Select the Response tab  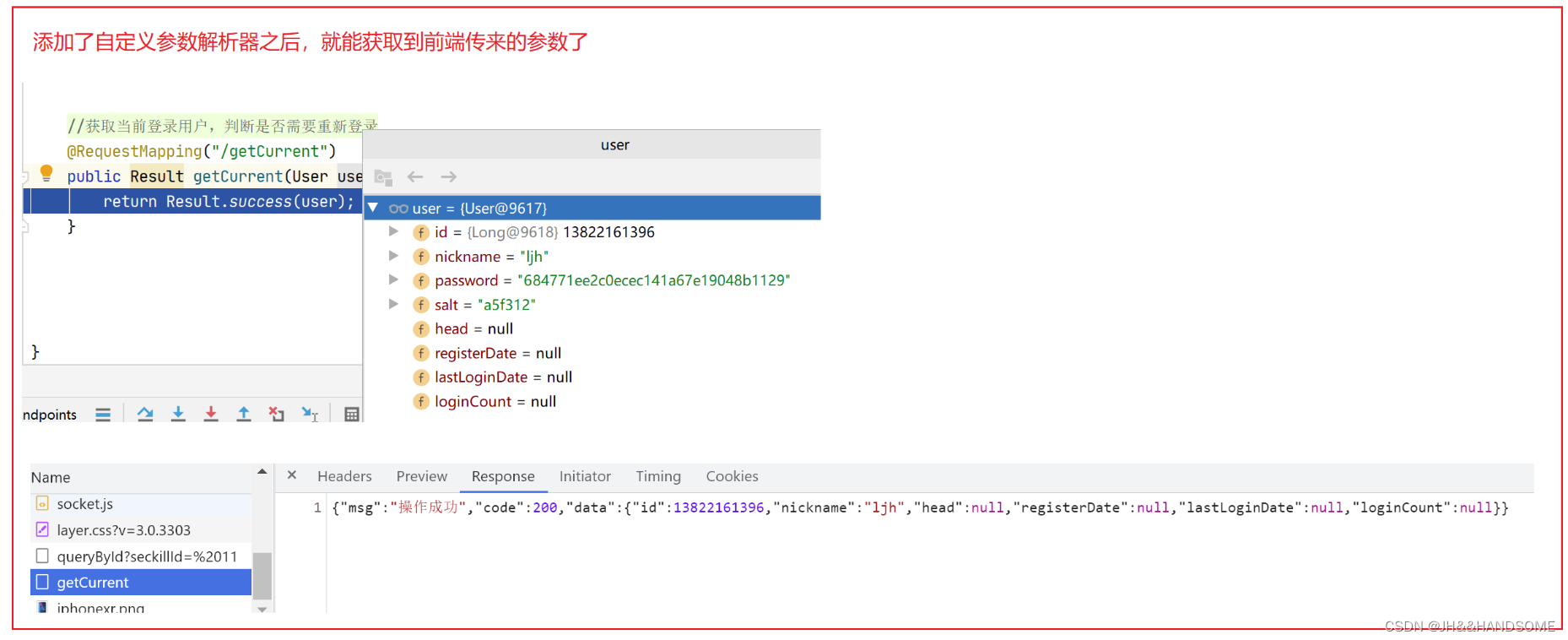(x=503, y=476)
